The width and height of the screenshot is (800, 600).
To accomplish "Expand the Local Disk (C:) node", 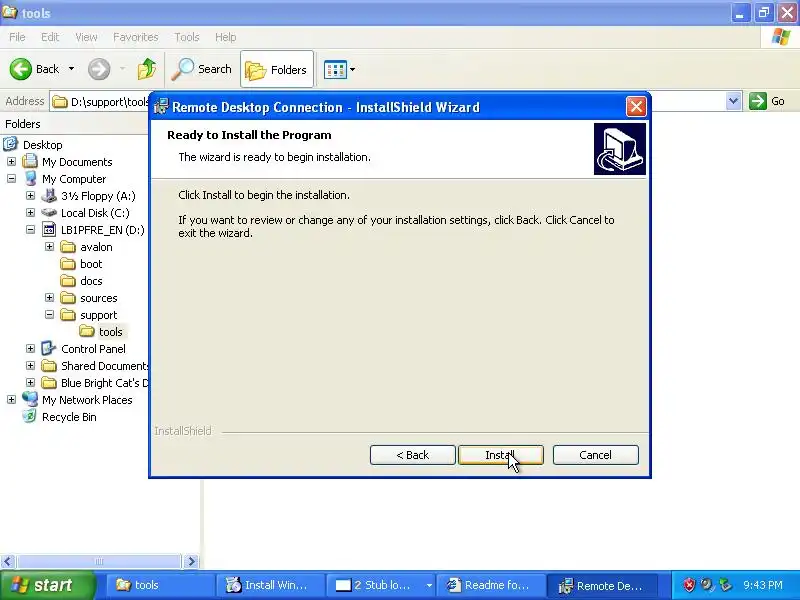I will [30, 213].
